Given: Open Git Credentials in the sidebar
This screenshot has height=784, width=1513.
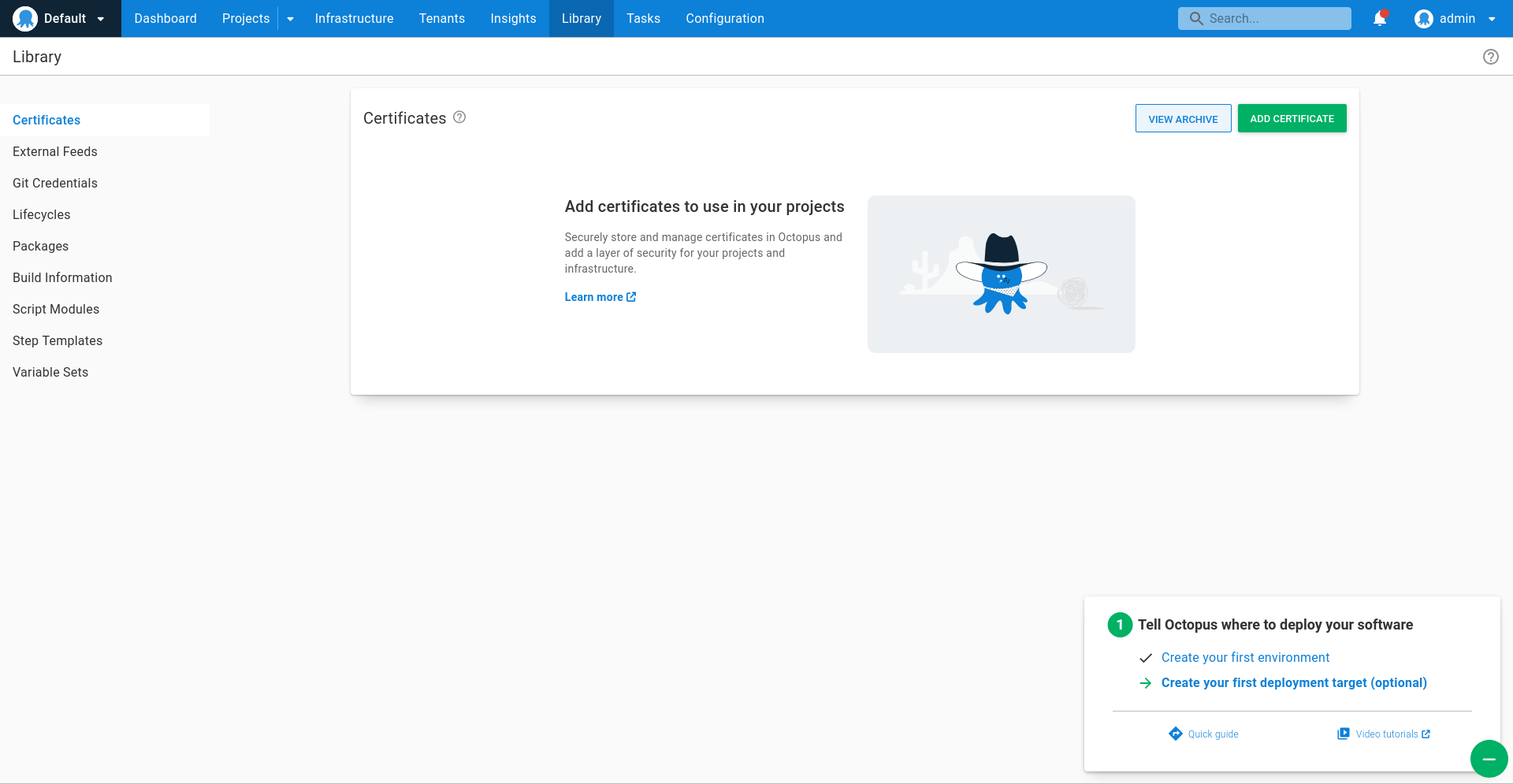Looking at the screenshot, I should coord(105,183).
